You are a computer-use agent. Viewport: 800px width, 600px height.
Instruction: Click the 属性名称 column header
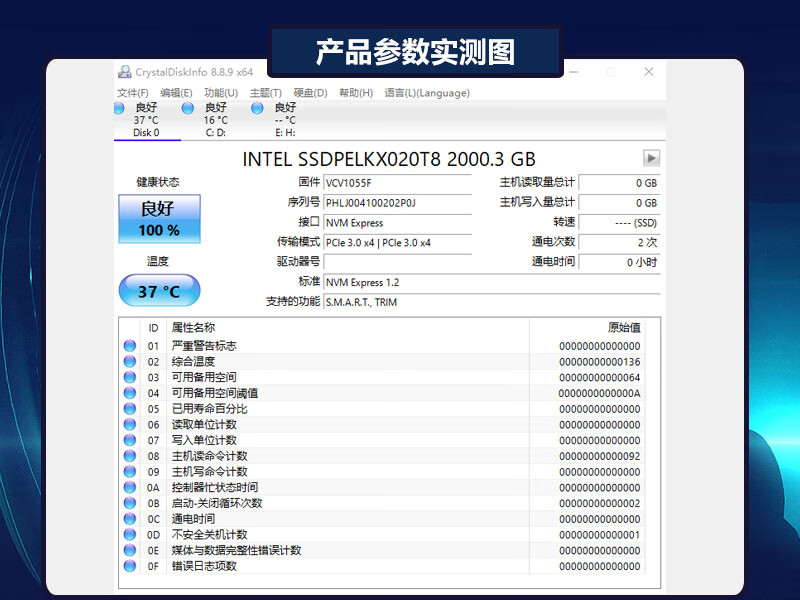click(347, 328)
